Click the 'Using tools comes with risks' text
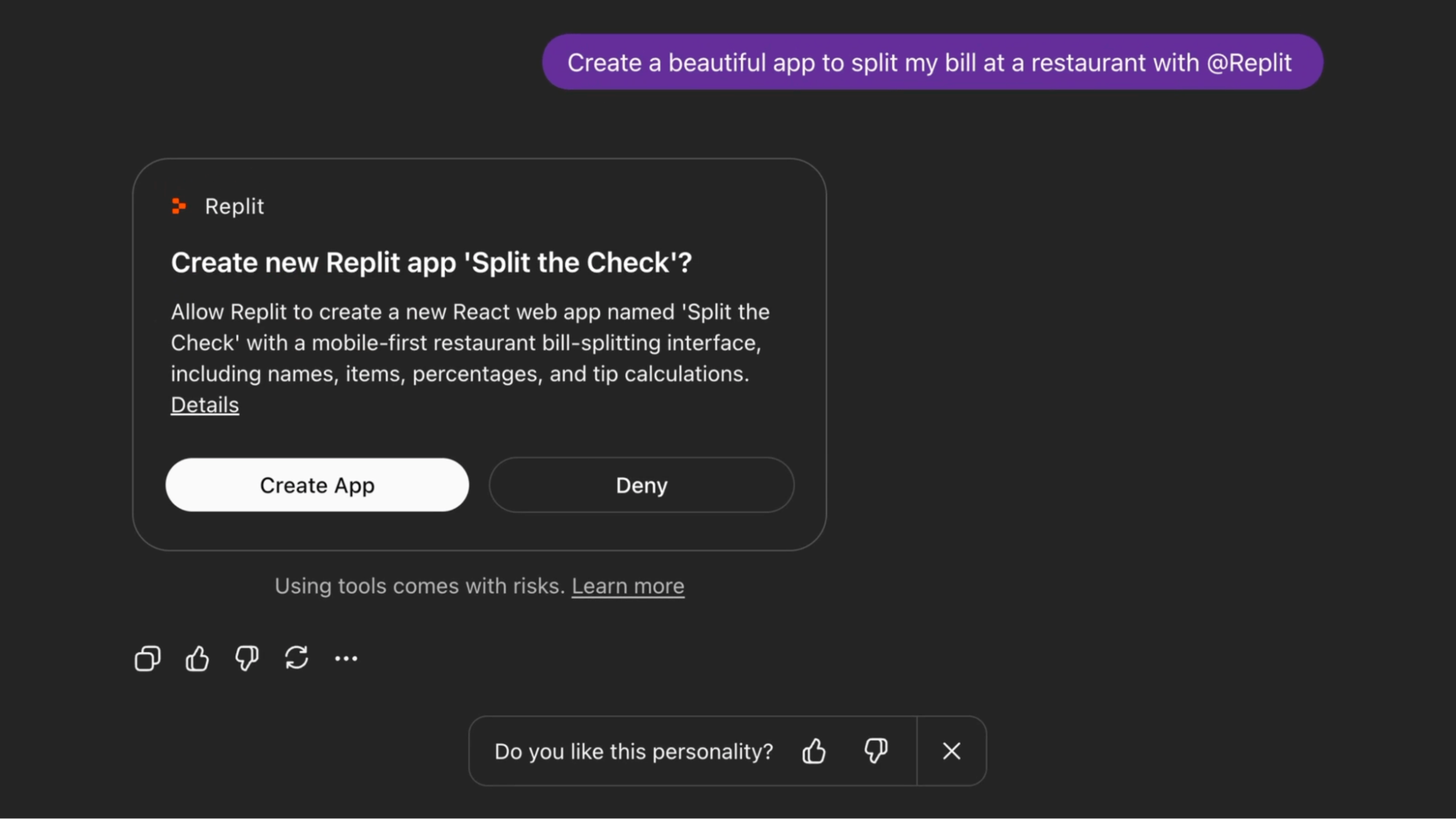The image size is (1456, 819). pyautogui.click(x=419, y=586)
